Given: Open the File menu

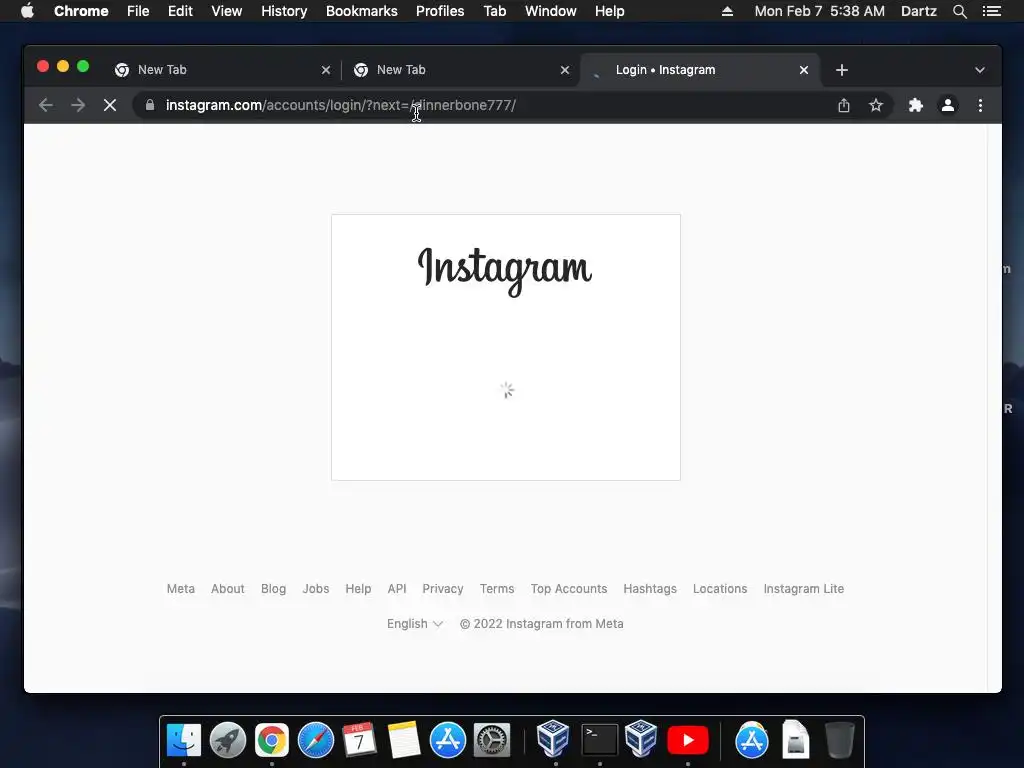Looking at the screenshot, I should click(138, 11).
